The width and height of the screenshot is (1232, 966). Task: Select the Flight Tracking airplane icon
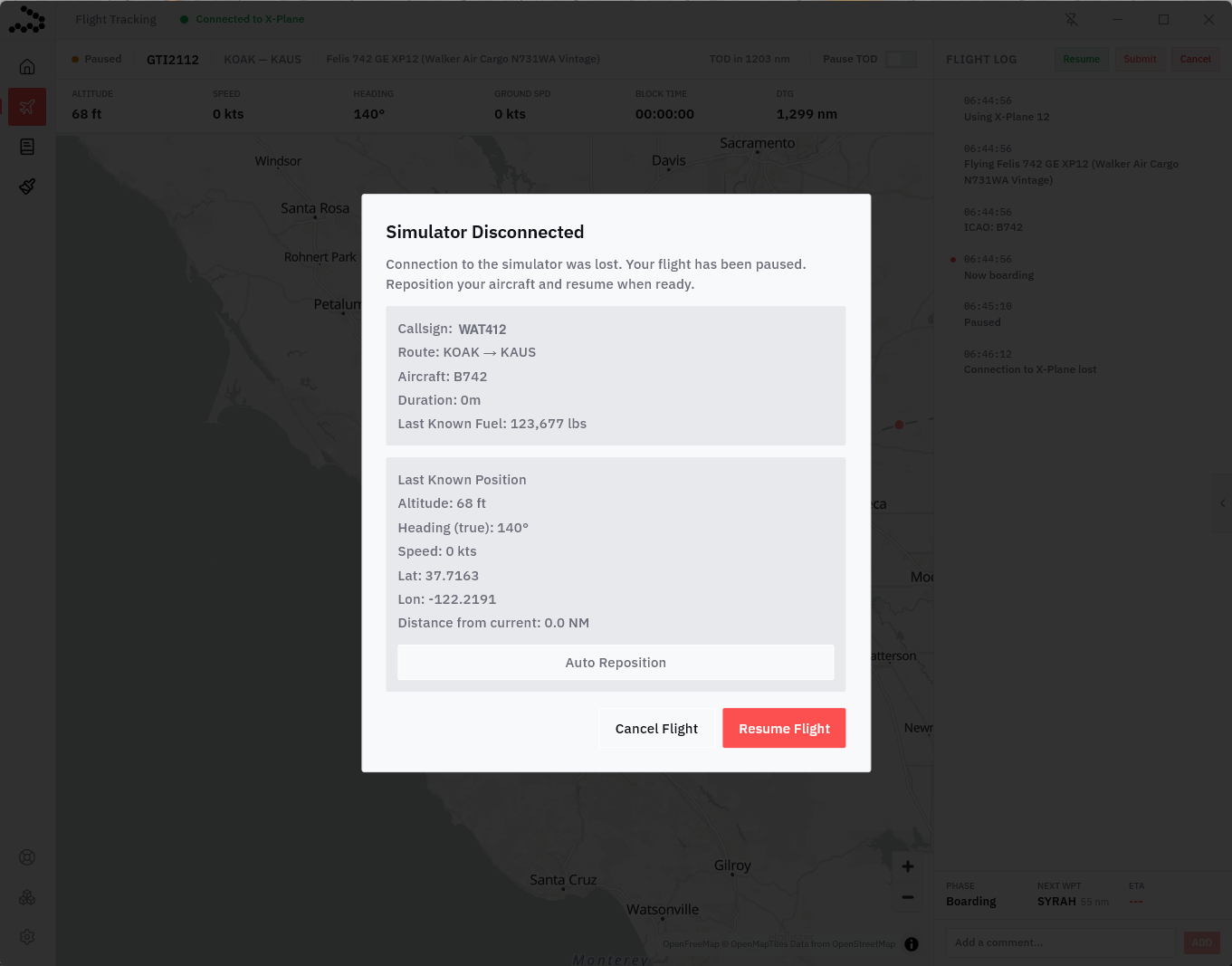tap(27, 107)
